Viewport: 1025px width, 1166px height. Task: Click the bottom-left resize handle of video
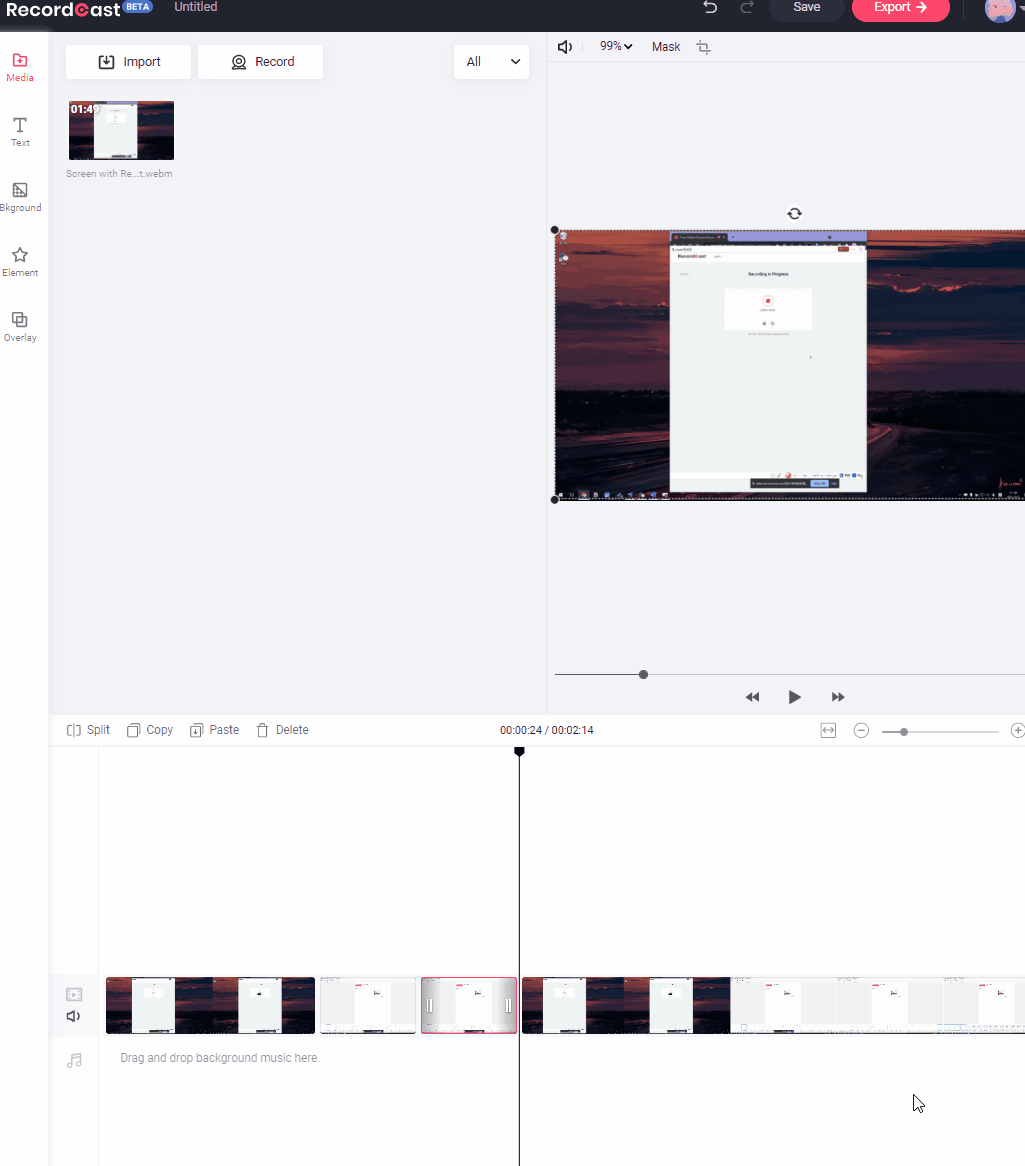click(x=555, y=500)
